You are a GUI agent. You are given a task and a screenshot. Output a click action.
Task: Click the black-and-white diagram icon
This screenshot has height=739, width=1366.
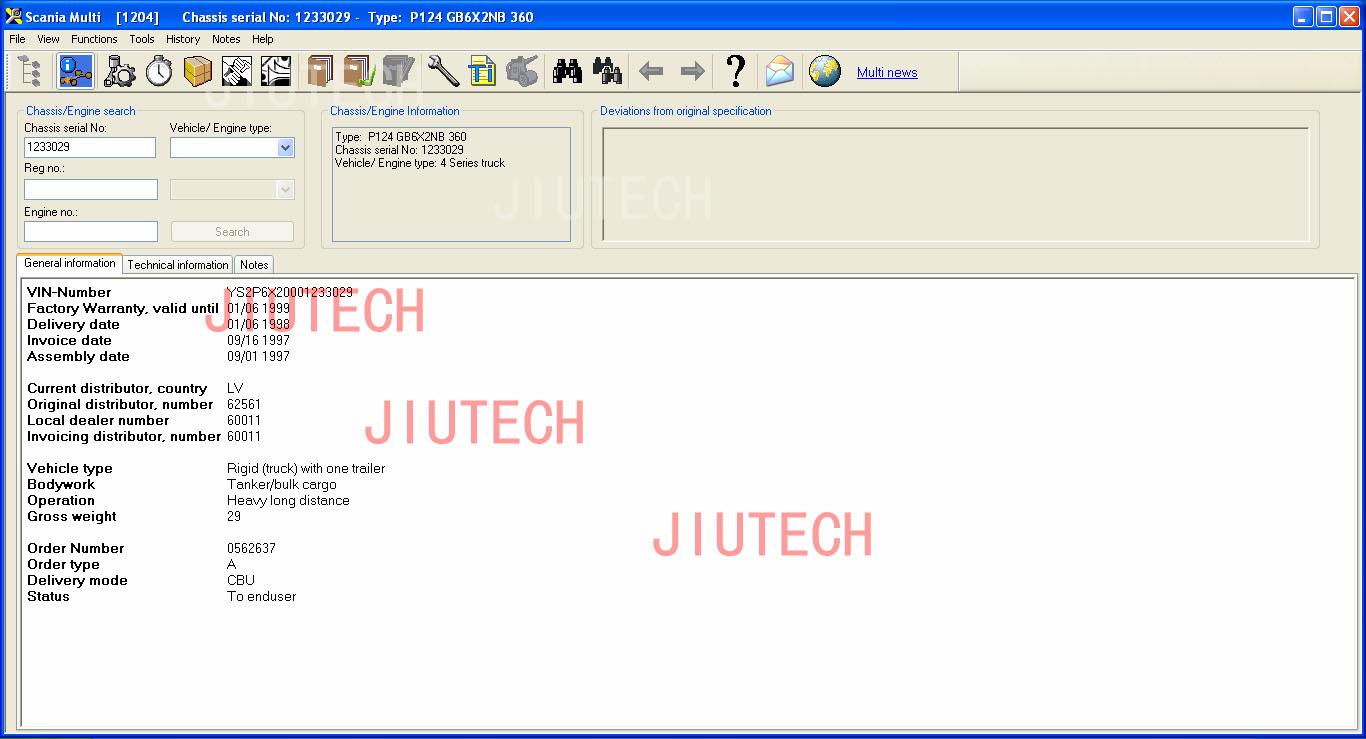point(276,71)
